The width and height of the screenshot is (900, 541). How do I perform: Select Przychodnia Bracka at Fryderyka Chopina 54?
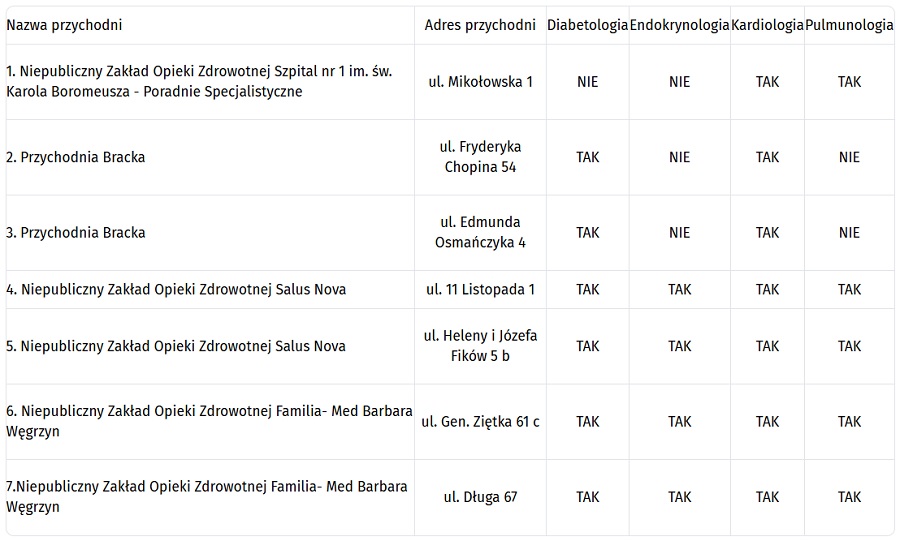76,157
